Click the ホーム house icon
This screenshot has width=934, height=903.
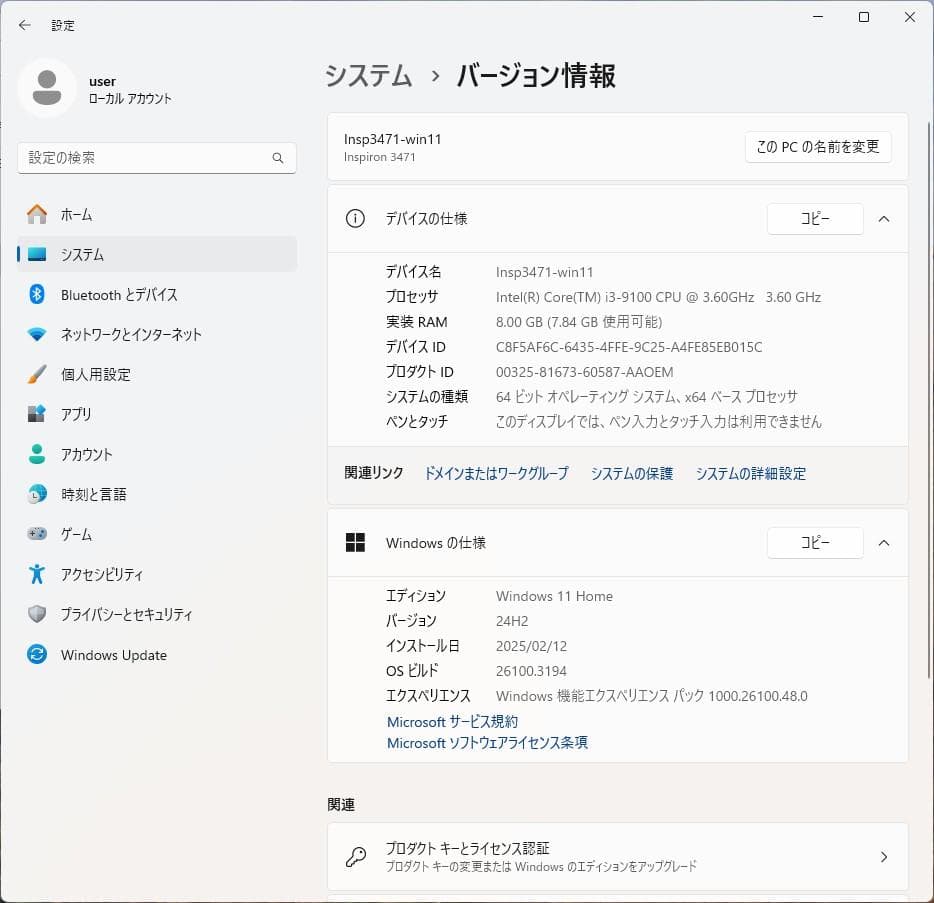[x=37, y=214]
